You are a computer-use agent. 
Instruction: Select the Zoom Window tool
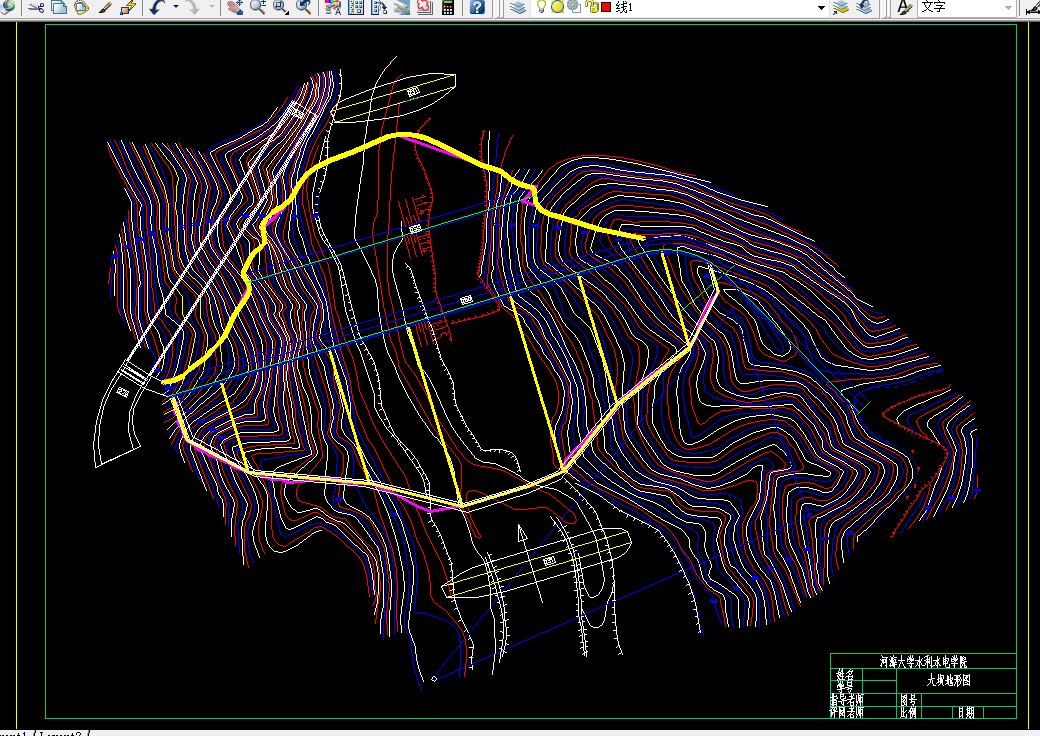click(x=281, y=7)
